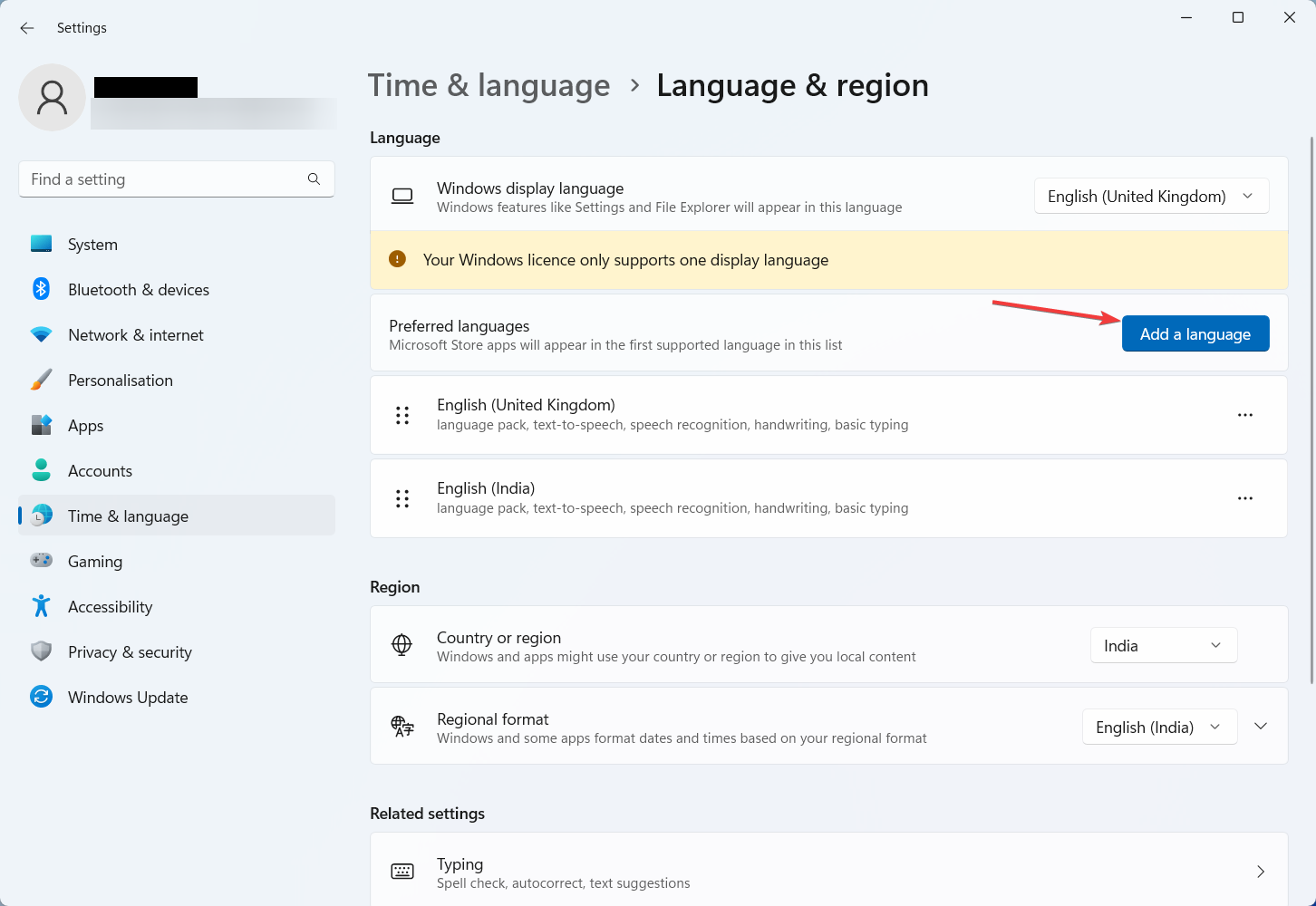Image resolution: width=1316 pixels, height=906 pixels.
Task: Minimize the Settings window
Action: pyautogui.click(x=1186, y=17)
